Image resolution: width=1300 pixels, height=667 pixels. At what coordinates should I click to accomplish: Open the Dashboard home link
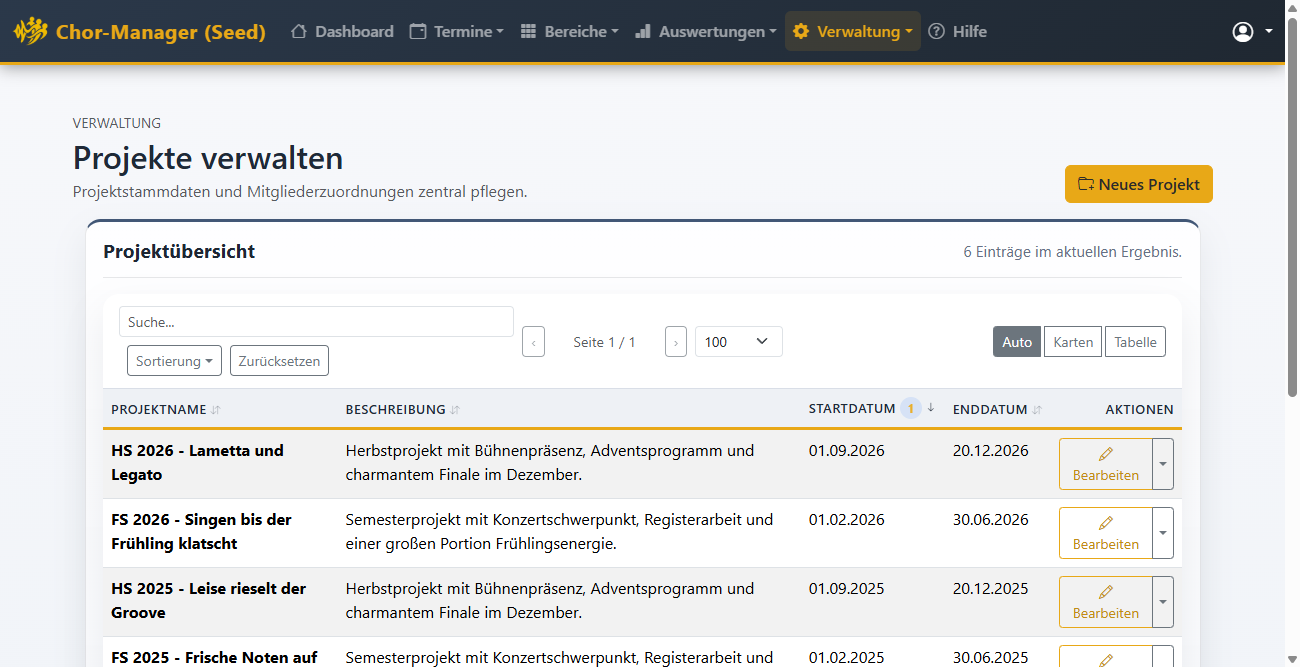342,31
